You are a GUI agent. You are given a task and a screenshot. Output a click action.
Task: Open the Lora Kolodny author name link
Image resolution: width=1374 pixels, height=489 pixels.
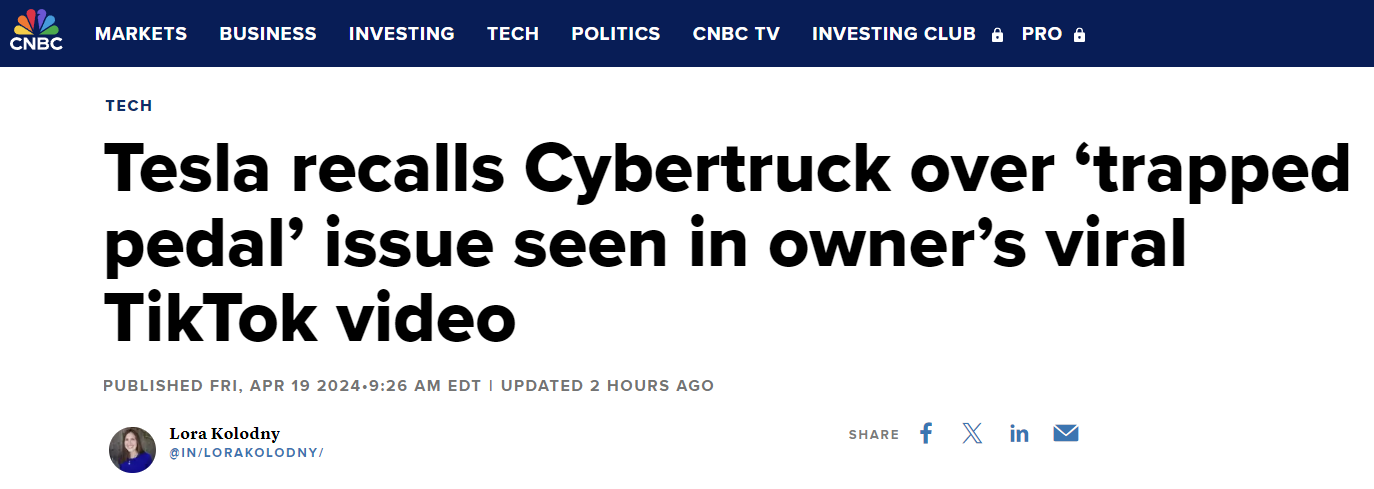(224, 434)
